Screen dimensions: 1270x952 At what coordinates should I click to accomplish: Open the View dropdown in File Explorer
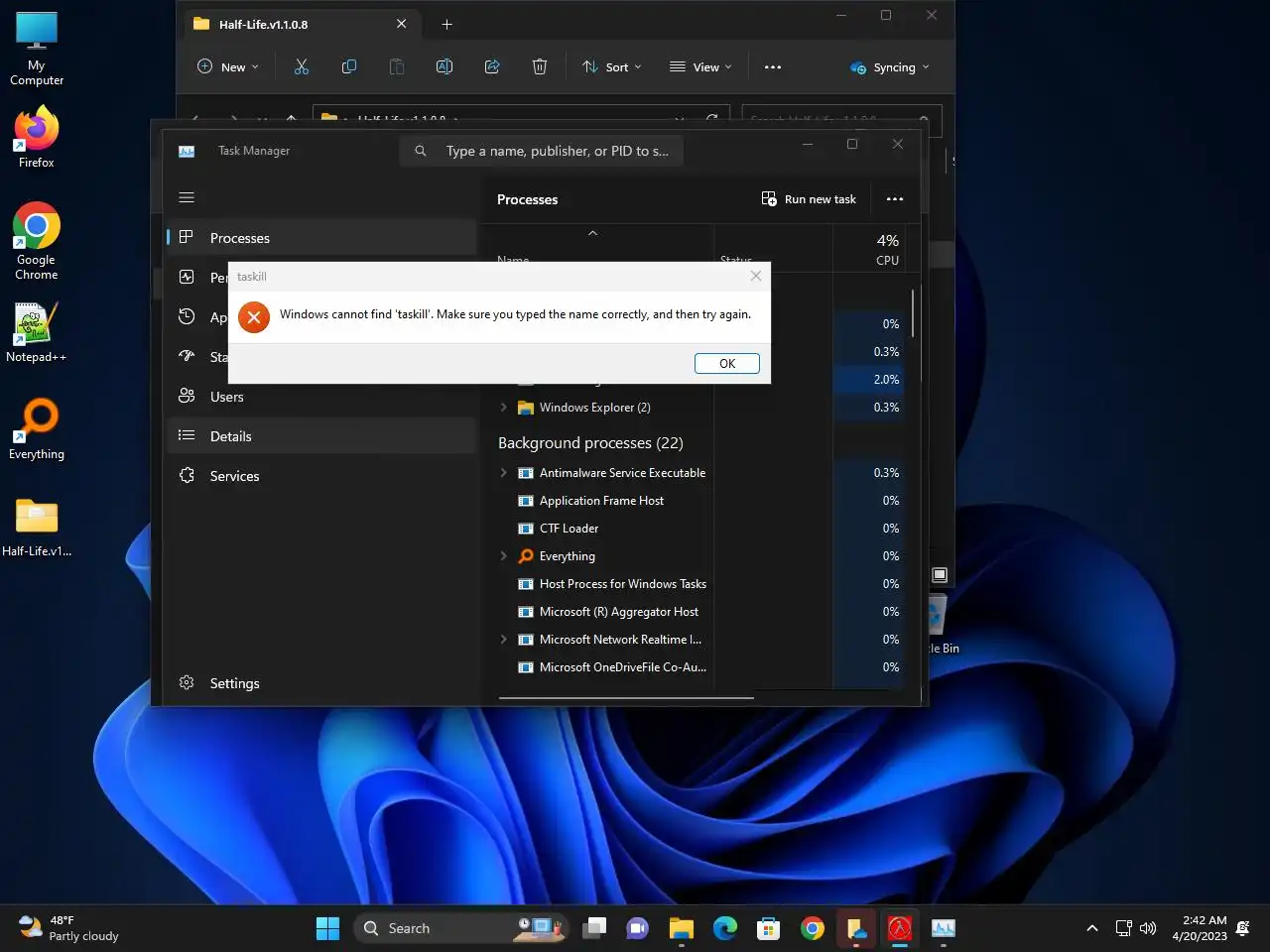(700, 67)
